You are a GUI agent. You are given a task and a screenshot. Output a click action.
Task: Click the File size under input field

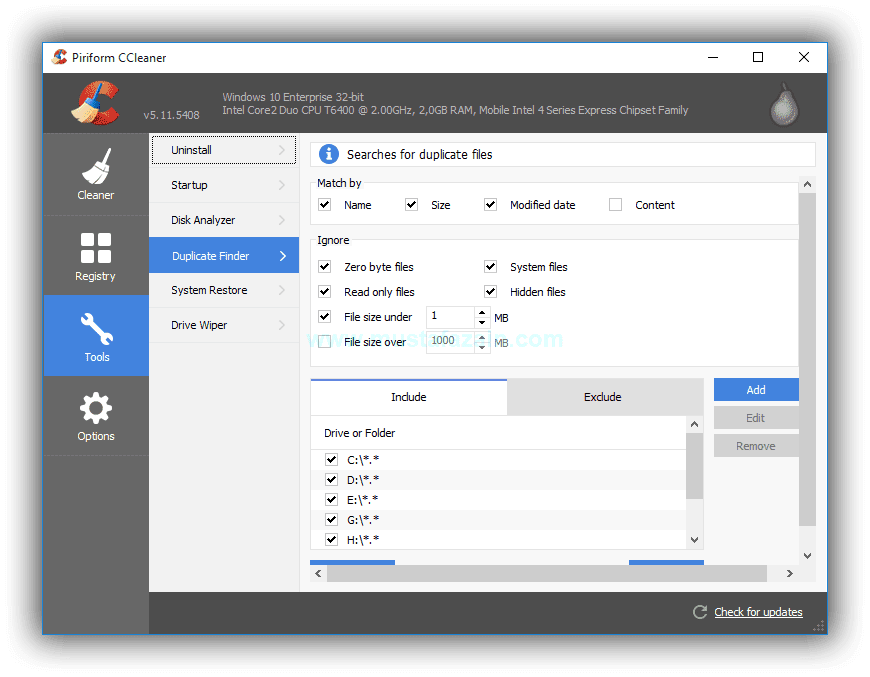pos(451,316)
